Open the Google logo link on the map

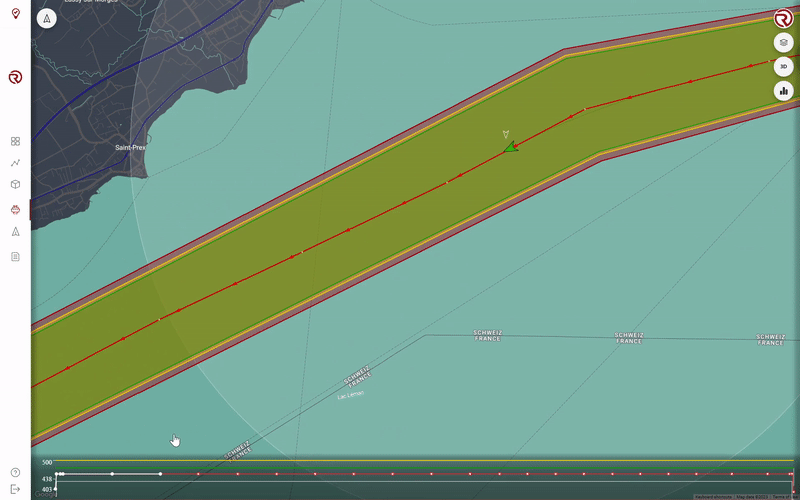(45, 494)
